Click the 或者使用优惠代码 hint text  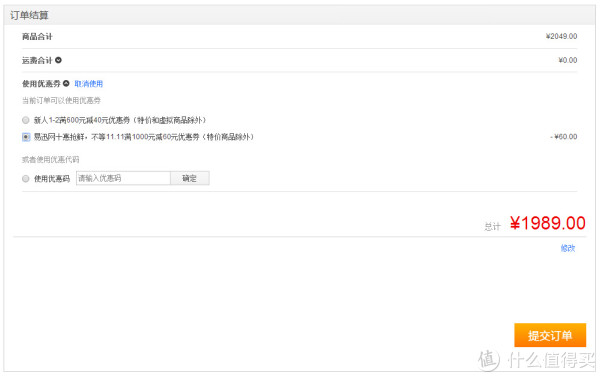(x=51, y=160)
